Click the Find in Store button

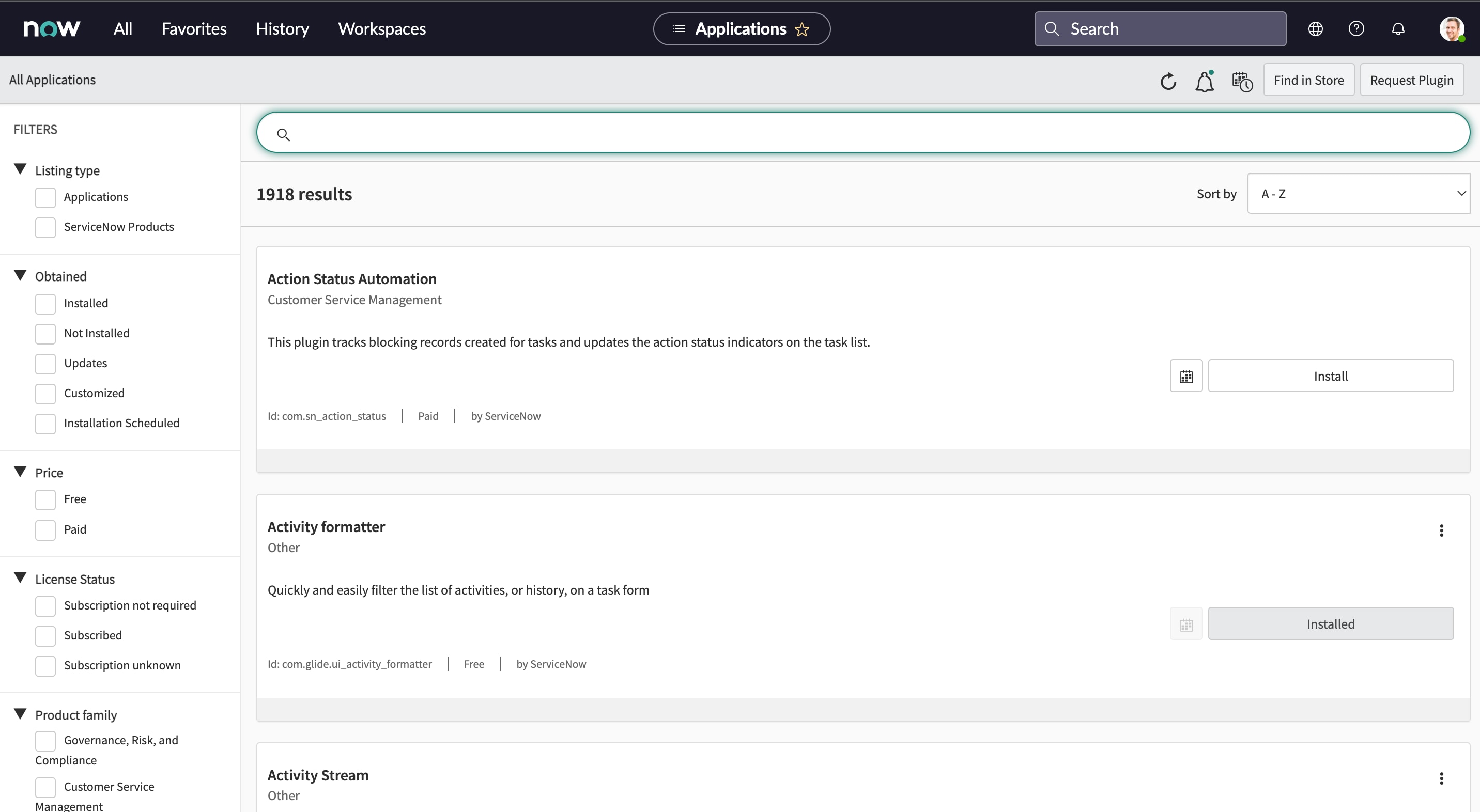[1308, 80]
